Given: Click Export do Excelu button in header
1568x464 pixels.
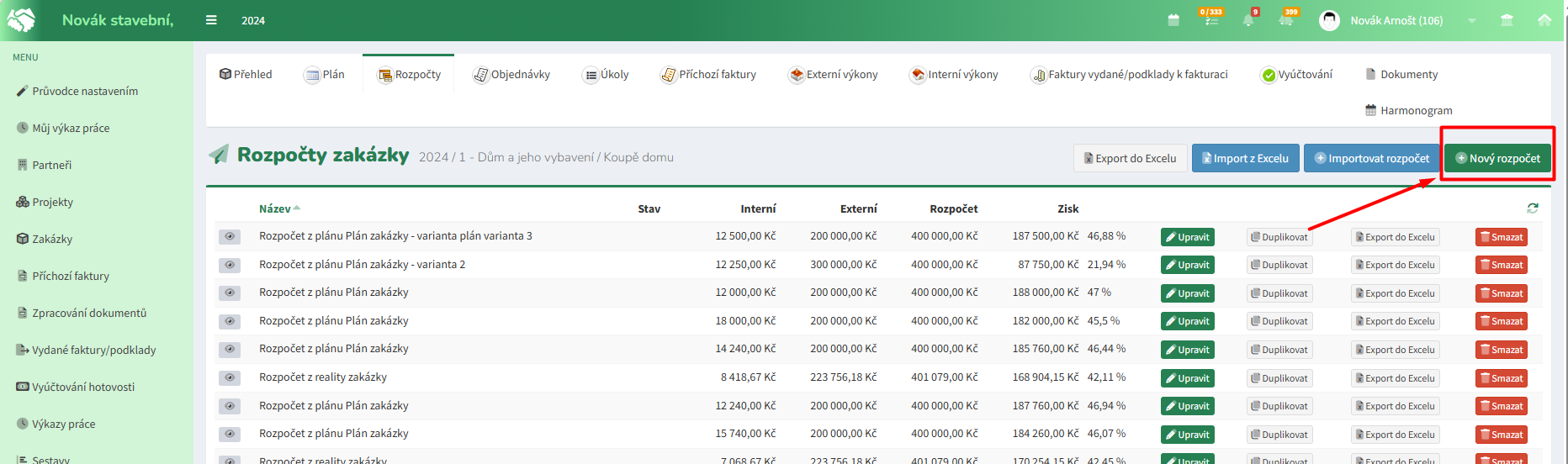Looking at the screenshot, I should pos(1131,158).
